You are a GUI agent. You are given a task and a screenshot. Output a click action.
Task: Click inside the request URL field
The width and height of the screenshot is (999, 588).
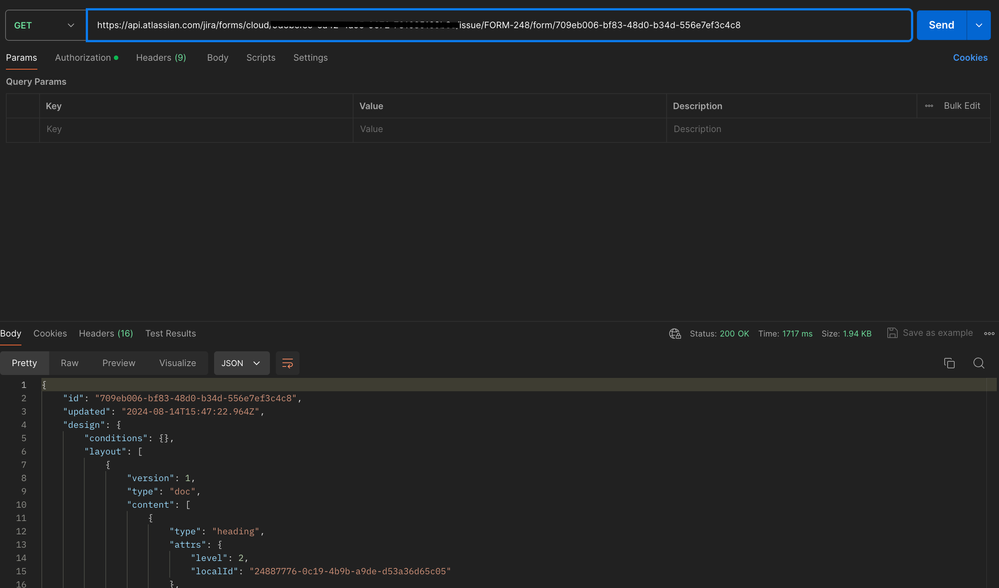tap(500, 25)
